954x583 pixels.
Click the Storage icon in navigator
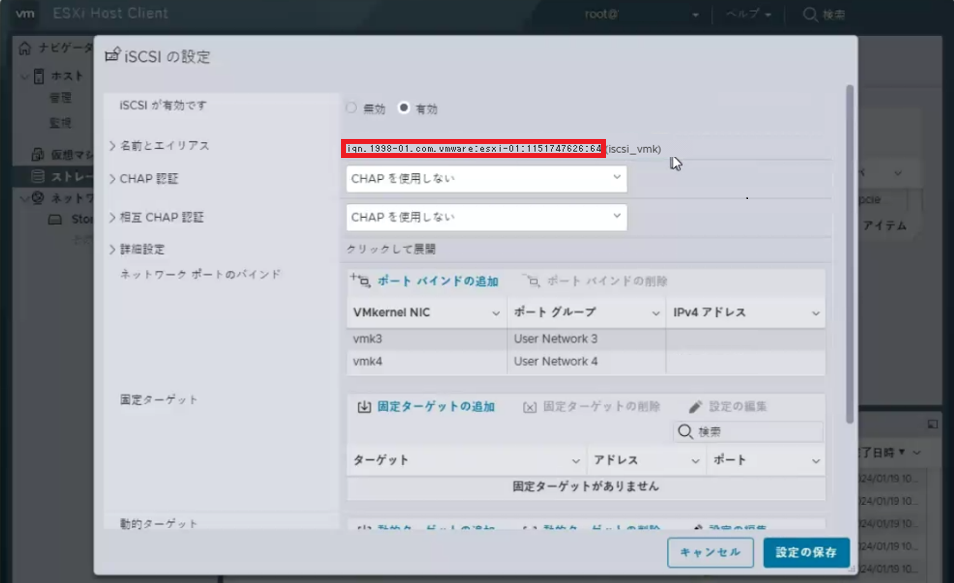click(37, 176)
